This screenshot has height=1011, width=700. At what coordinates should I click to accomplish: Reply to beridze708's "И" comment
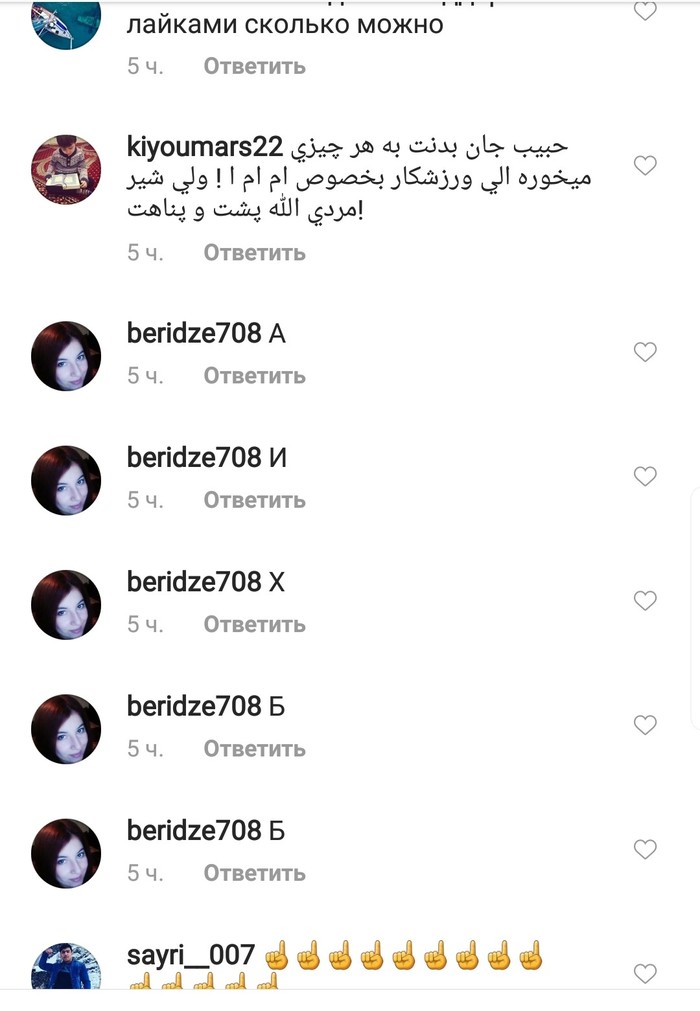tap(255, 500)
